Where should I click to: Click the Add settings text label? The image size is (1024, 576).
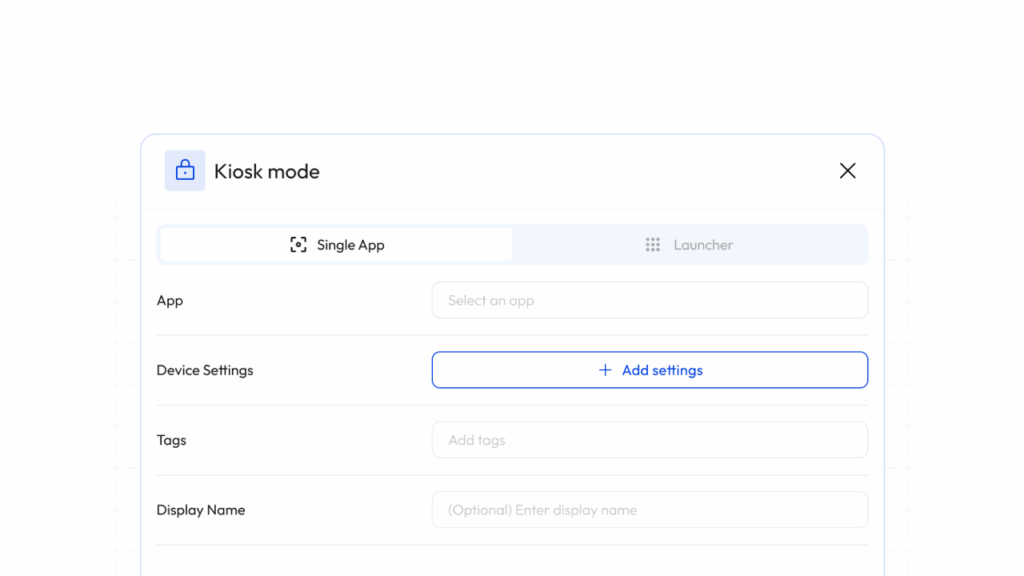[662, 370]
